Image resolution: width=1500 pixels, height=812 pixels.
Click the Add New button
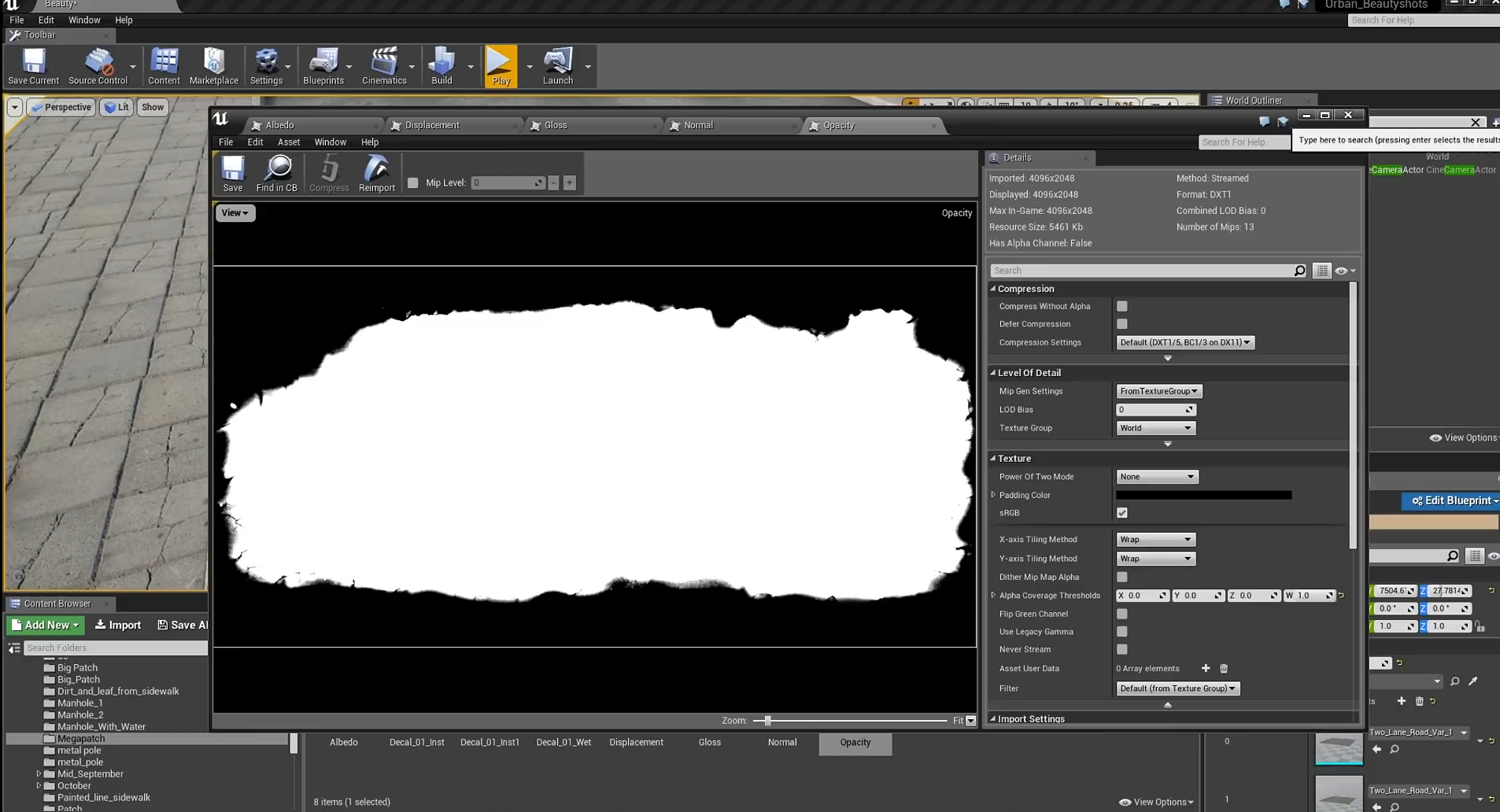click(x=46, y=625)
